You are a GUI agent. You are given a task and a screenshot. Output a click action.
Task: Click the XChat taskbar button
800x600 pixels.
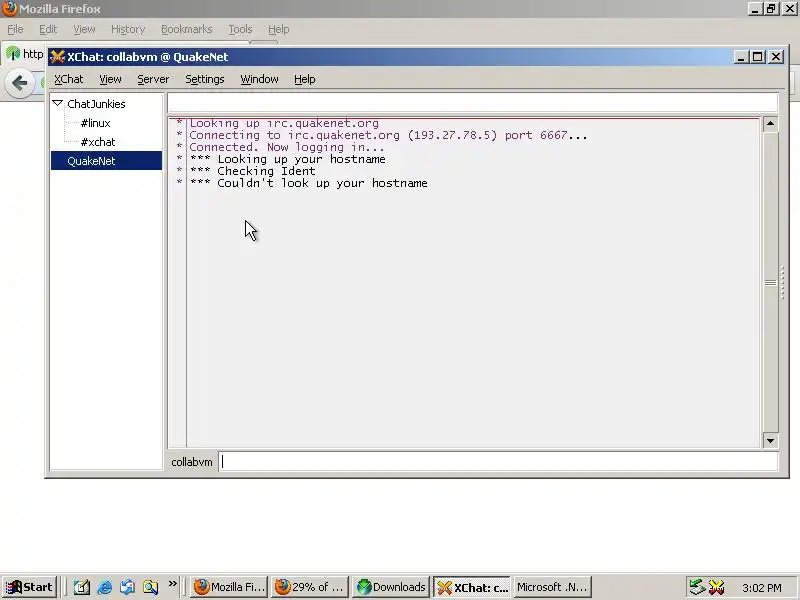[471, 587]
